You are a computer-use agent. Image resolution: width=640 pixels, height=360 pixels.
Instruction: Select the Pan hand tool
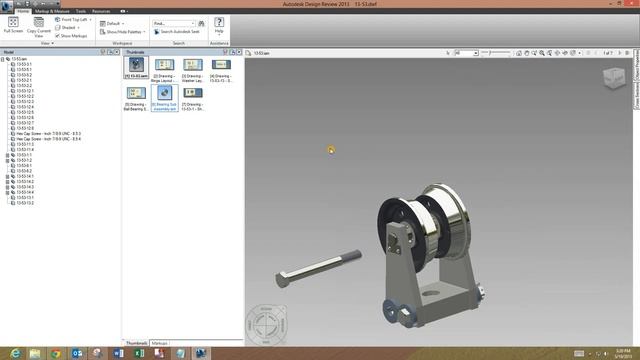[x=527, y=53]
